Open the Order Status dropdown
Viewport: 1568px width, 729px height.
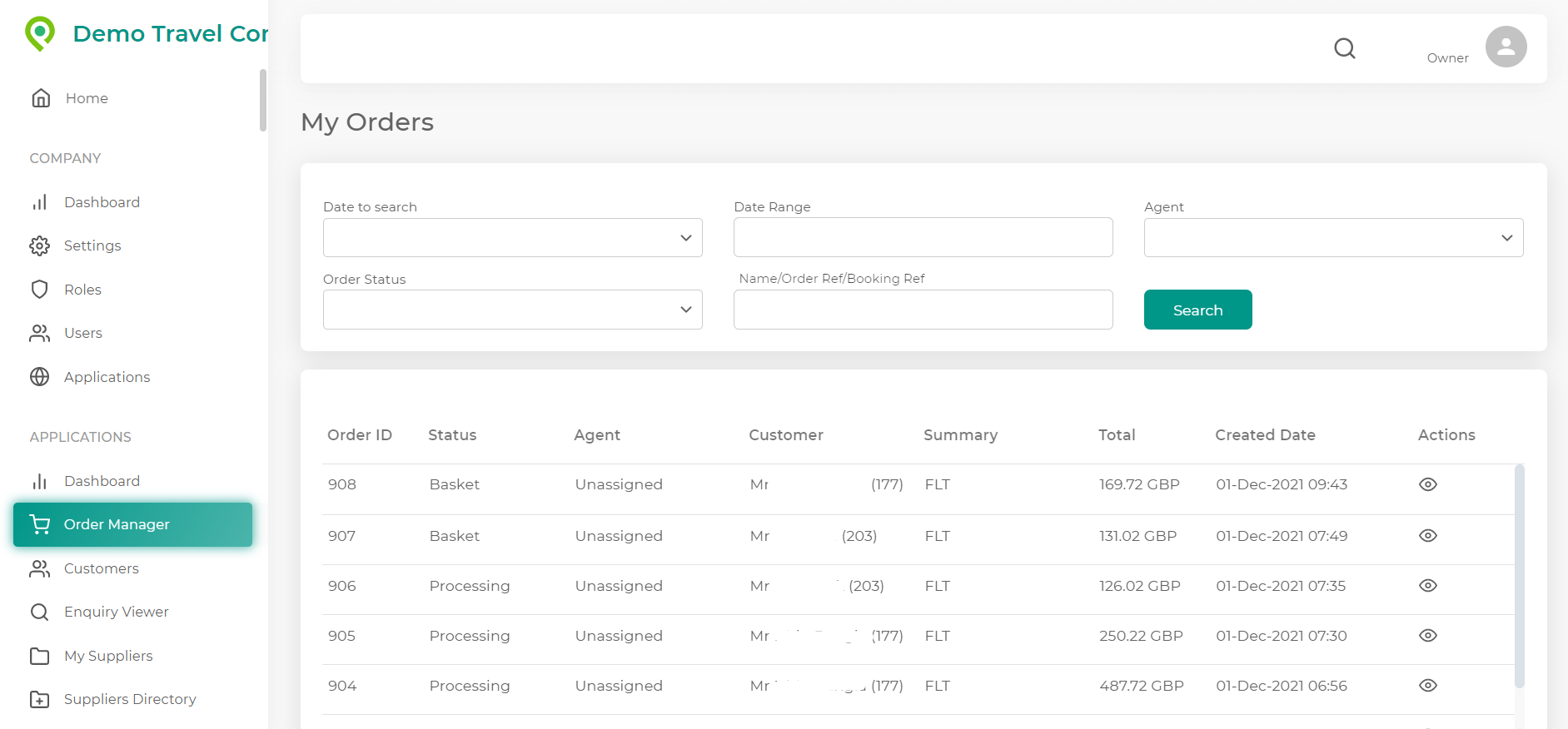pyautogui.click(x=512, y=310)
